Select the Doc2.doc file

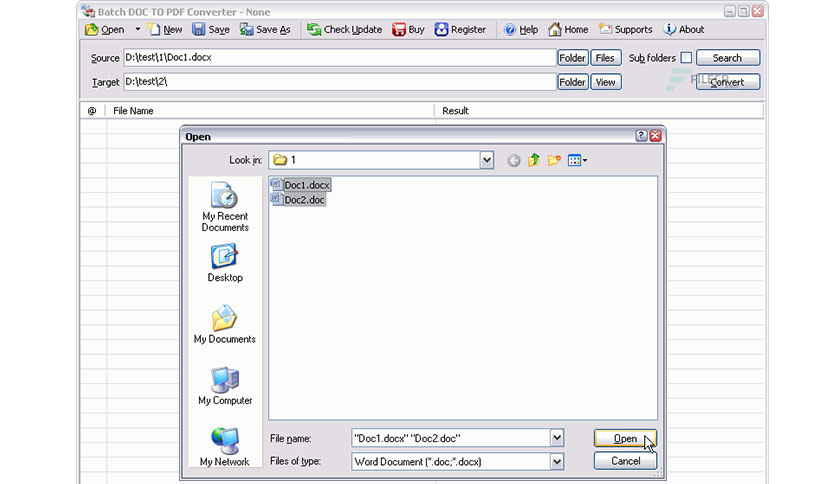pos(298,200)
